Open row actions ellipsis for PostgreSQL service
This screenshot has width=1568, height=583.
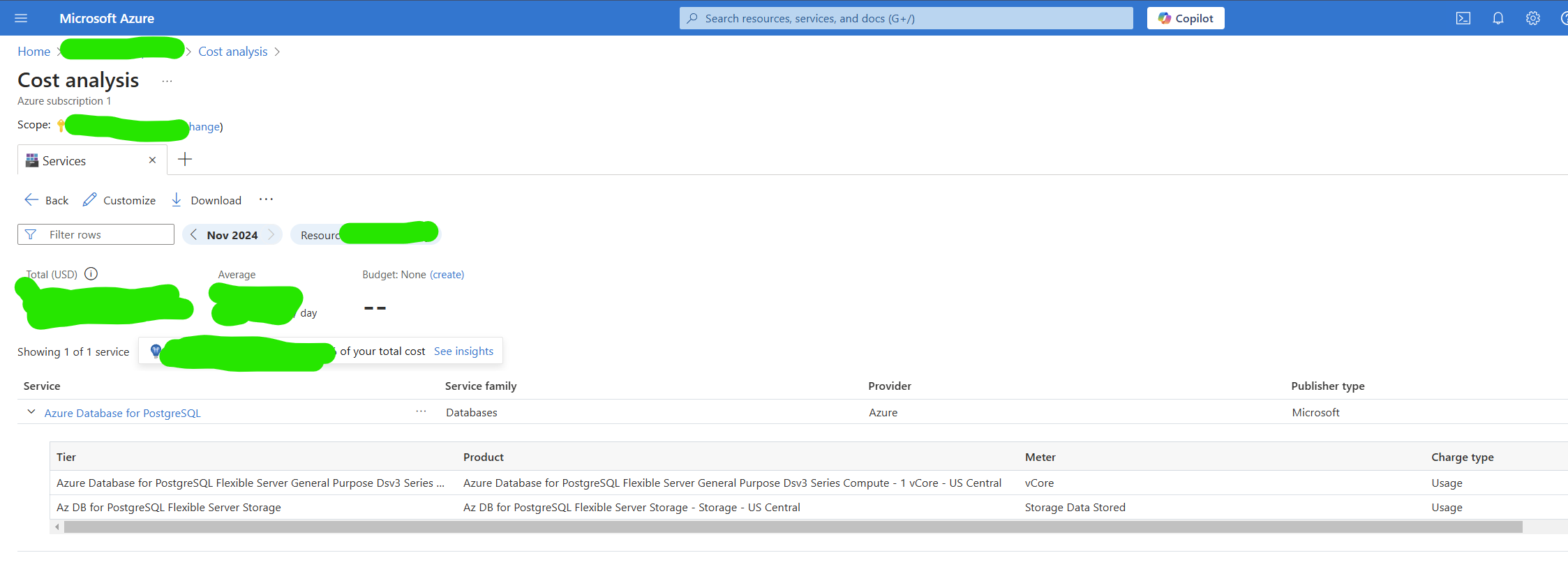[x=421, y=411]
